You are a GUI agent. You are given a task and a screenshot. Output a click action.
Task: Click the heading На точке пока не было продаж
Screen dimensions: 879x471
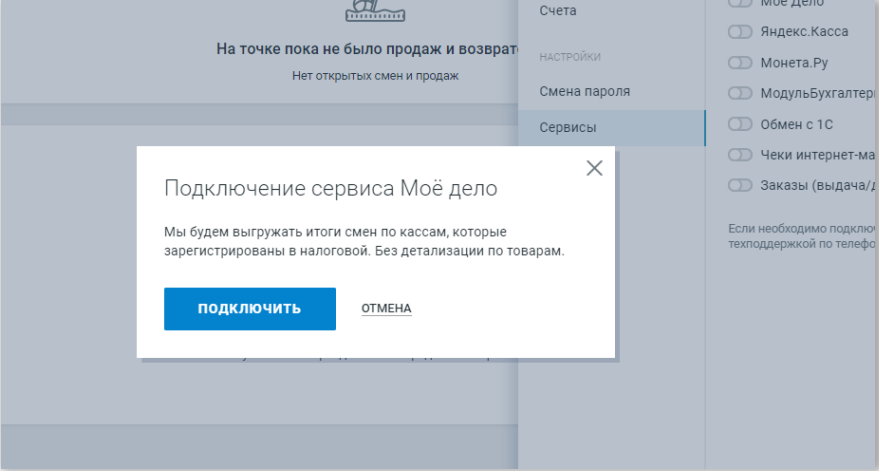click(x=367, y=49)
